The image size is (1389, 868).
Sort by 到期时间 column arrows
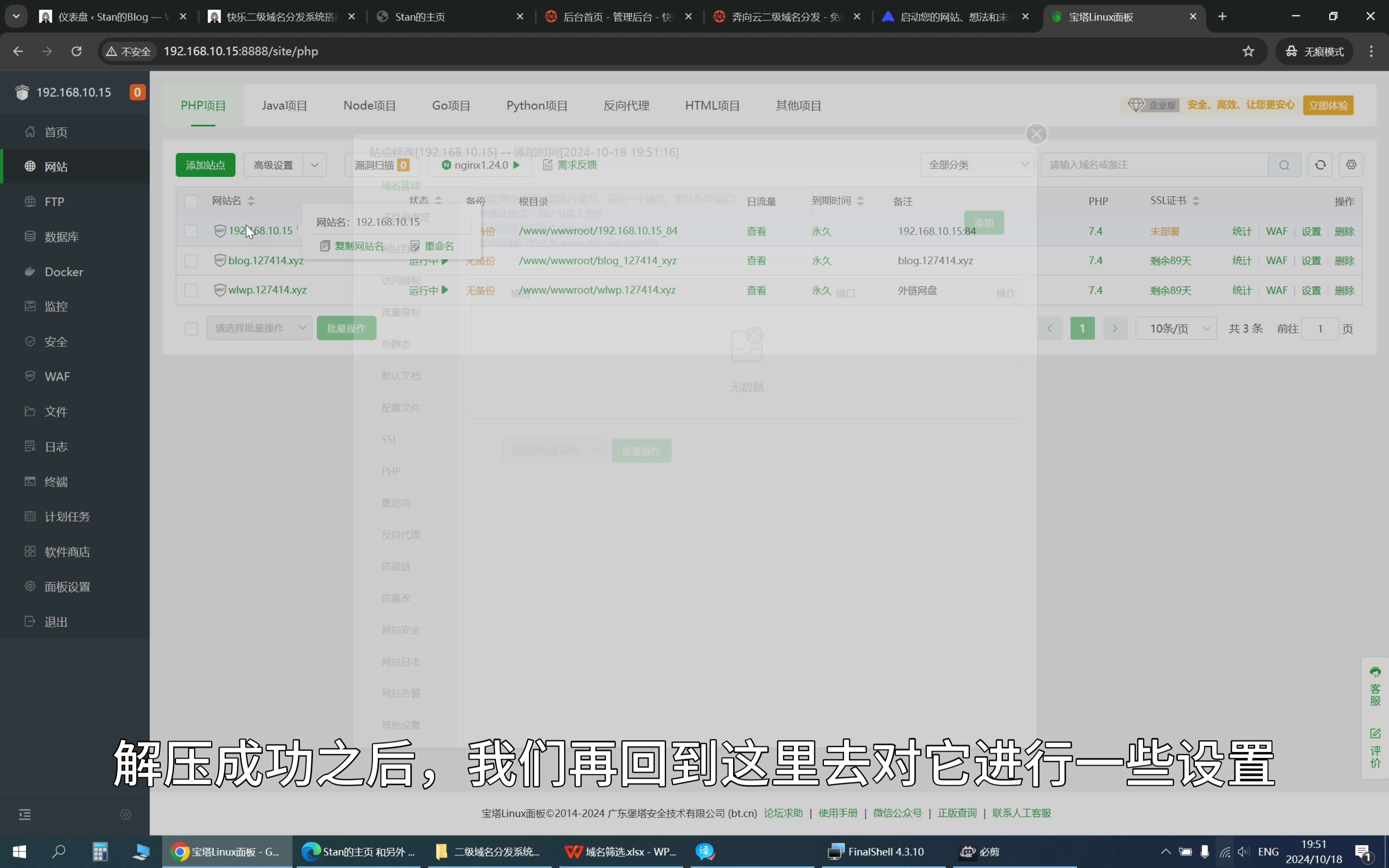860,201
